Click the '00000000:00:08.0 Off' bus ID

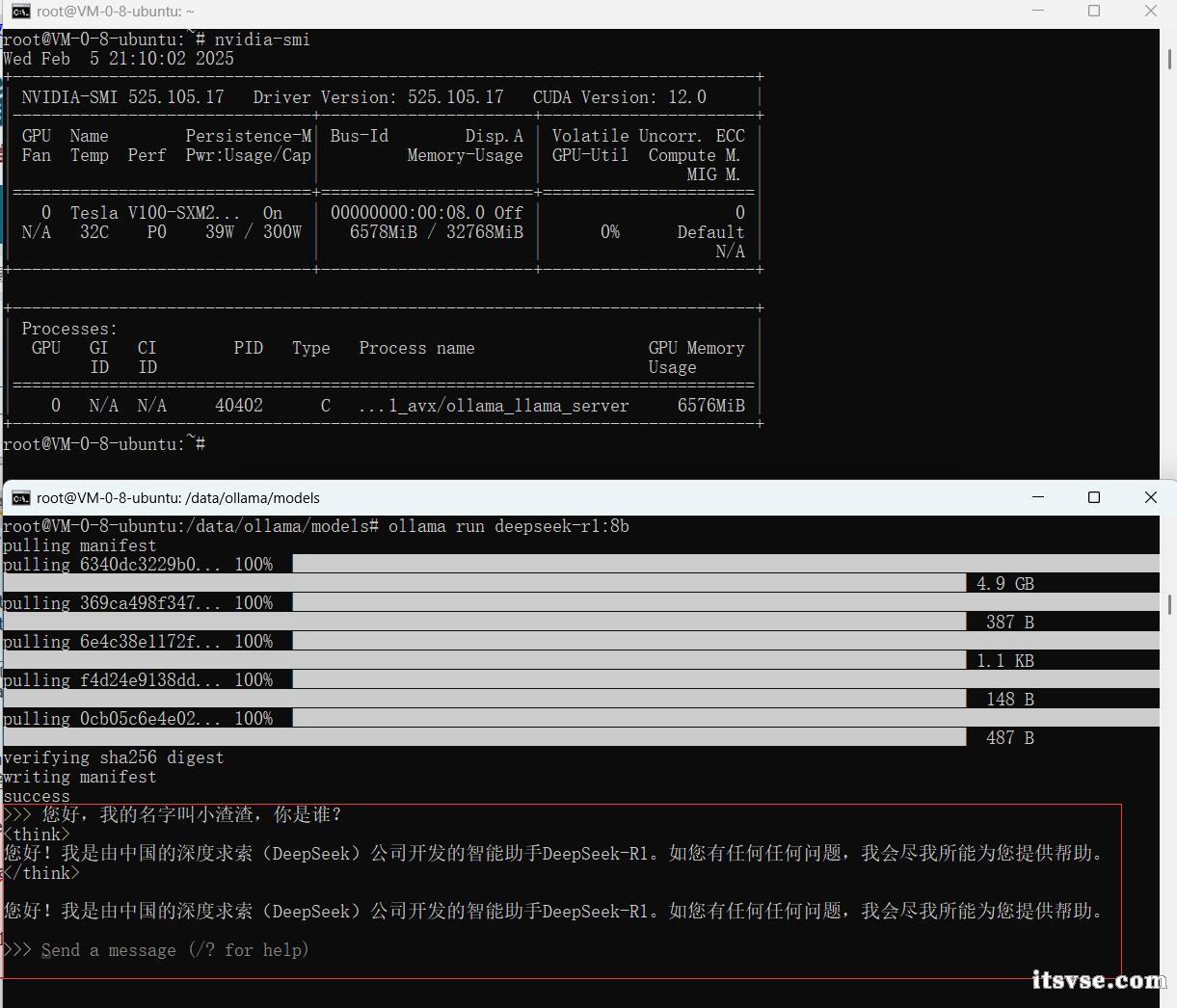pos(426,213)
